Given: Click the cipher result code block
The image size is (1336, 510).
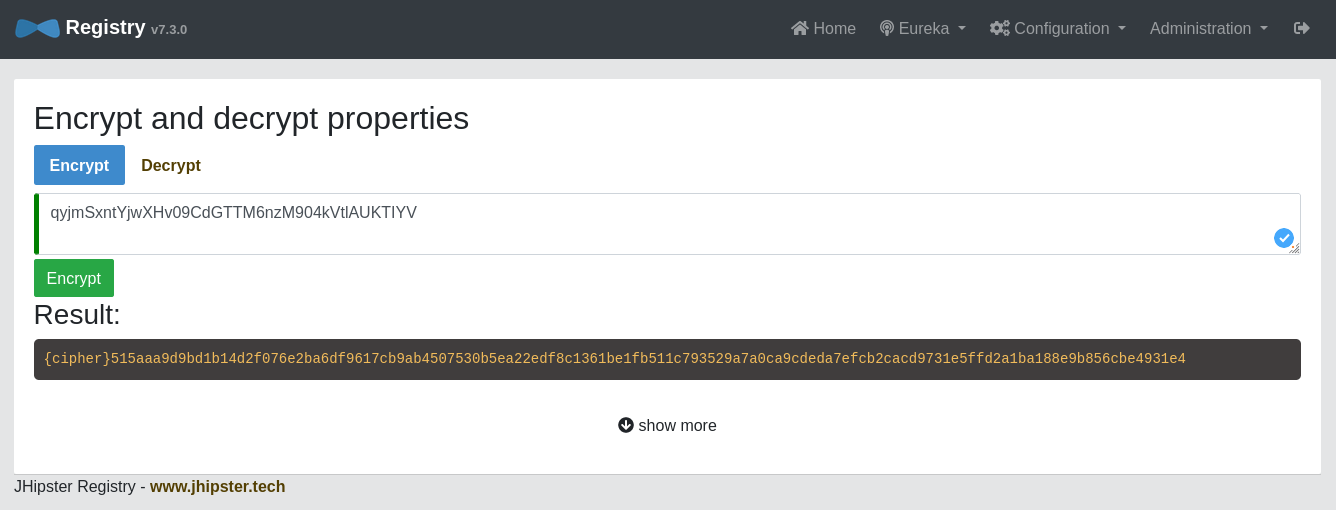Looking at the screenshot, I should tap(667, 359).
